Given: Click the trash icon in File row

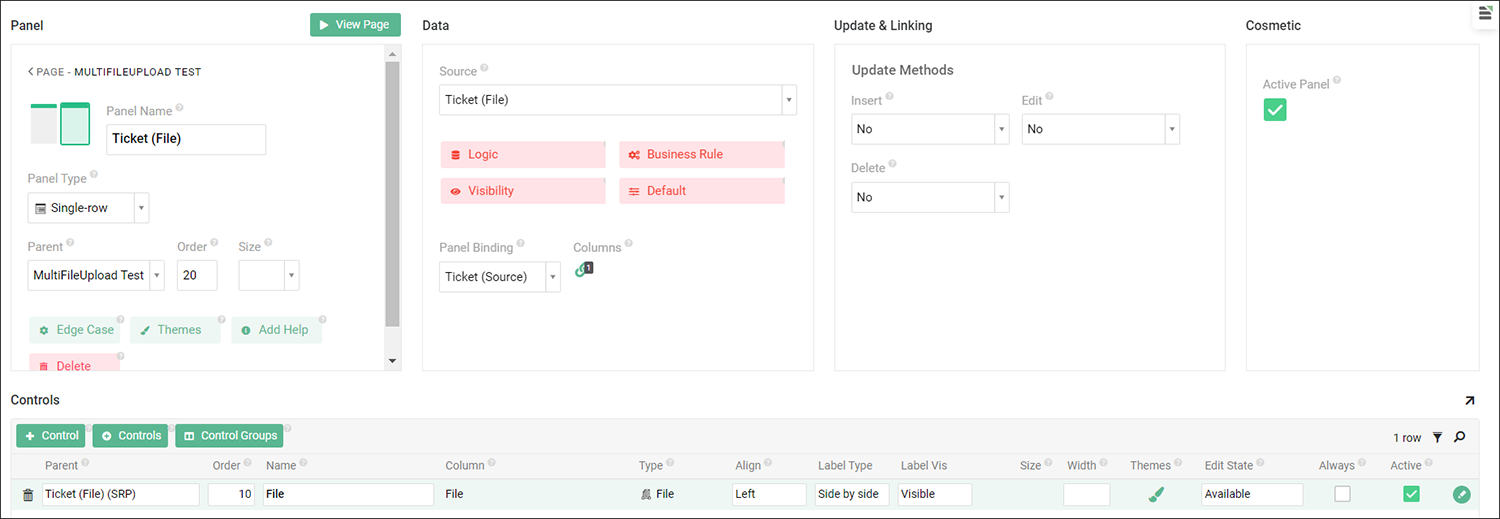Looking at the screenshot, I should pos(28,494).
